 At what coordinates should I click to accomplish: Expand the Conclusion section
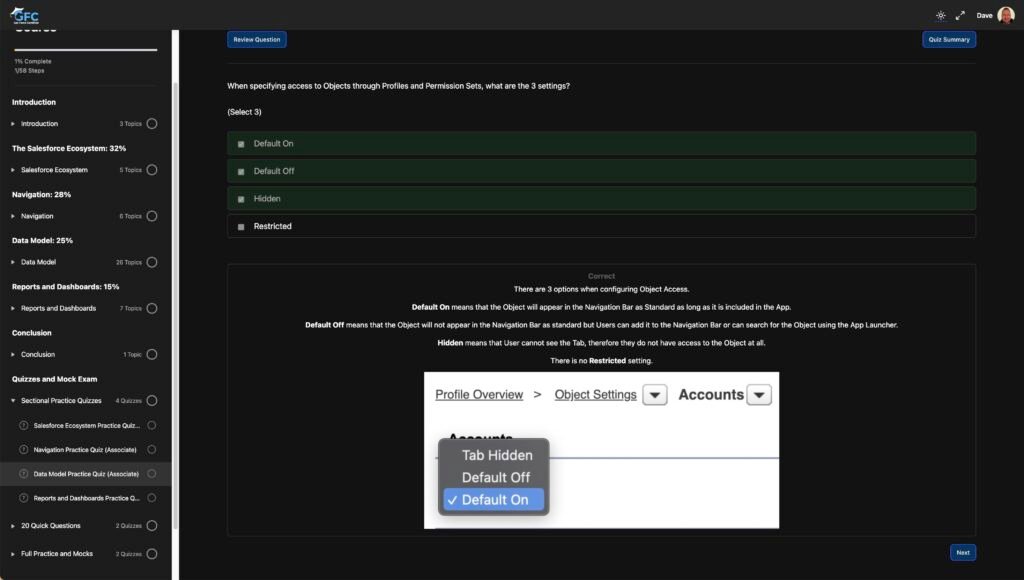13,355
